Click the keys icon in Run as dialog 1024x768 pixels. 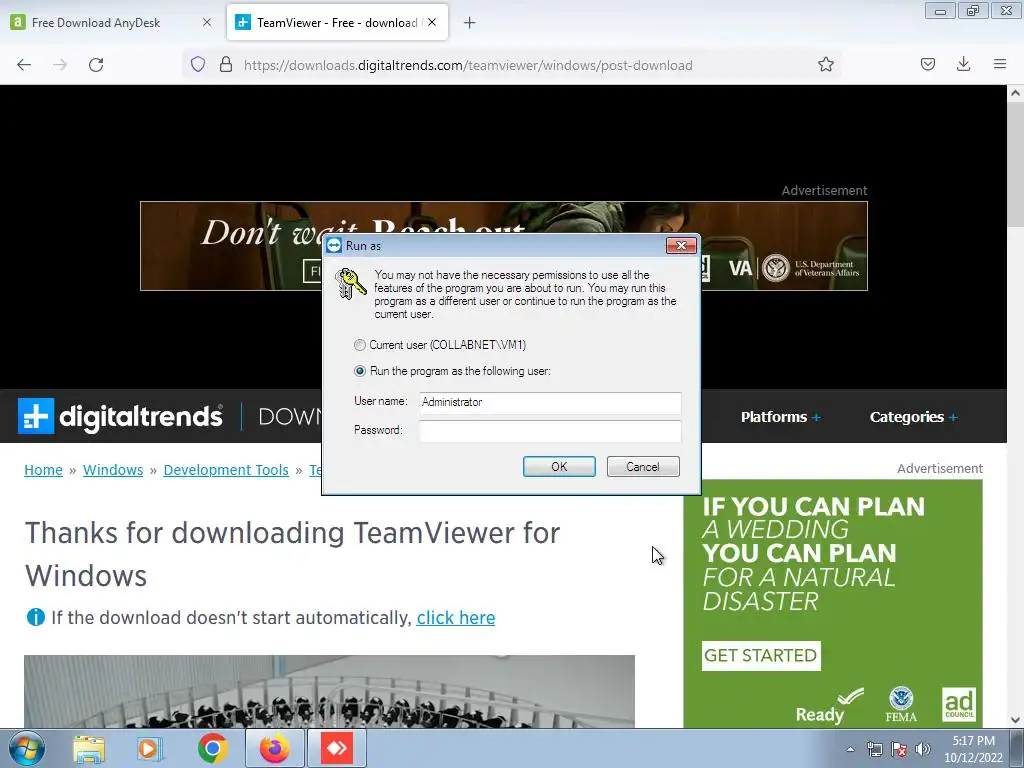(350, 284)
